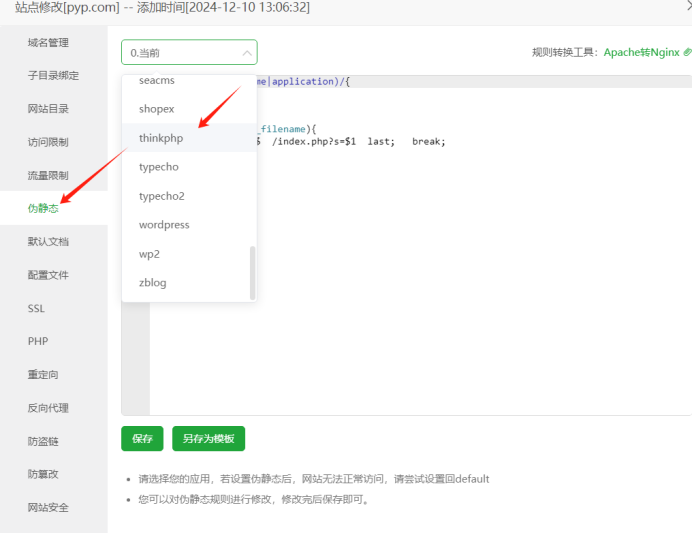Pick typecho2 in the dropdown list
The height and width of the screenshot is (533, 692).
(161, 196)
